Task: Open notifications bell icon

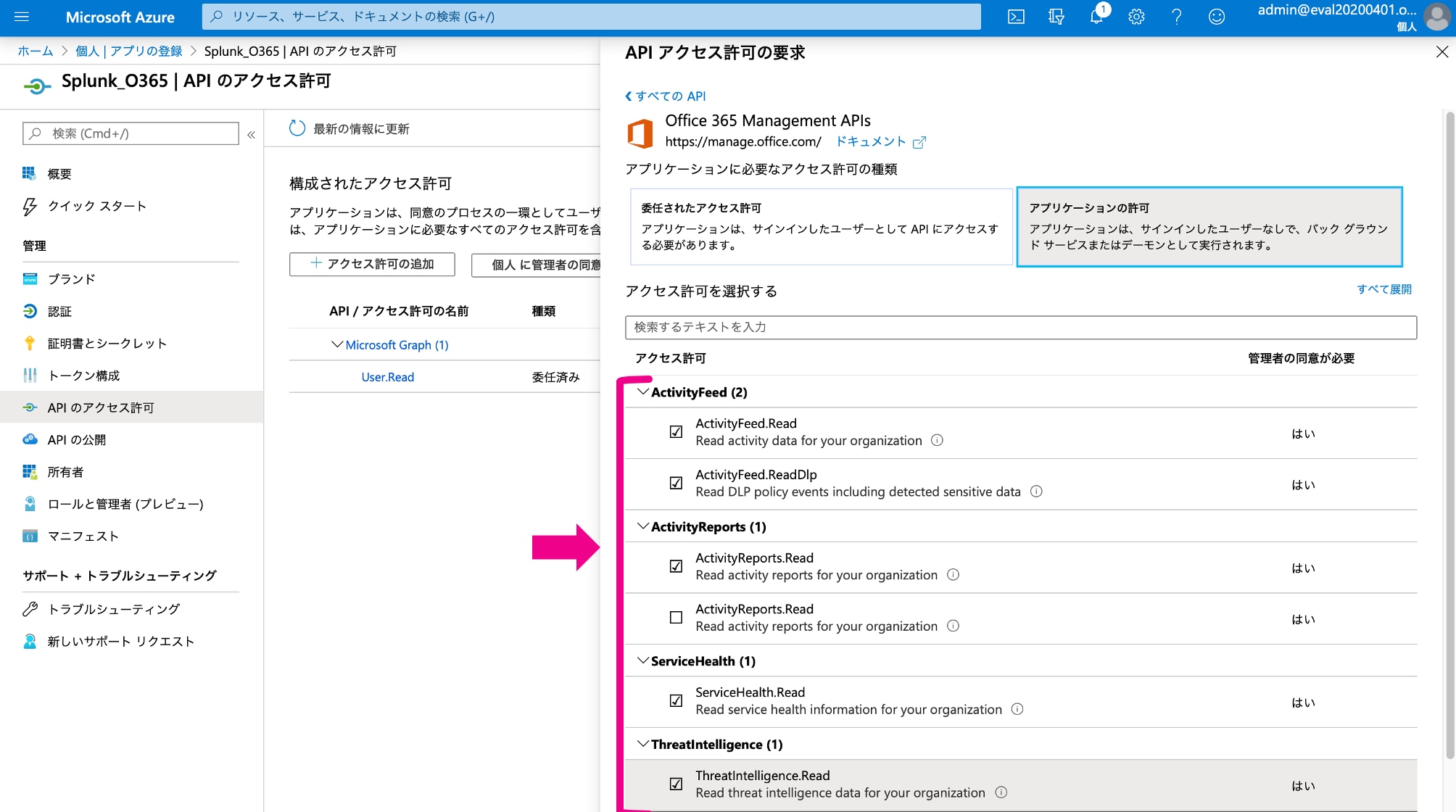Action: coord(1096,17)
